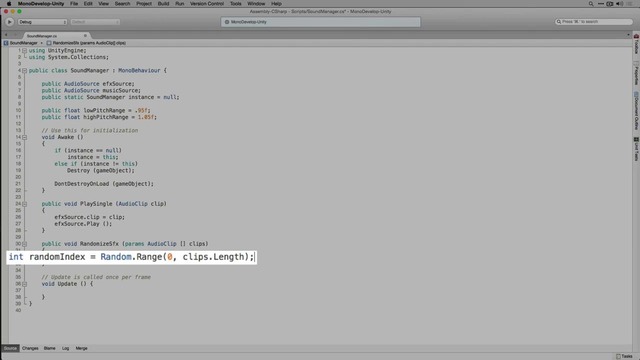This screenshot has width=640, height=360.
Task: Click the search field in the toolbar
Action: click(x=593, y=22)
